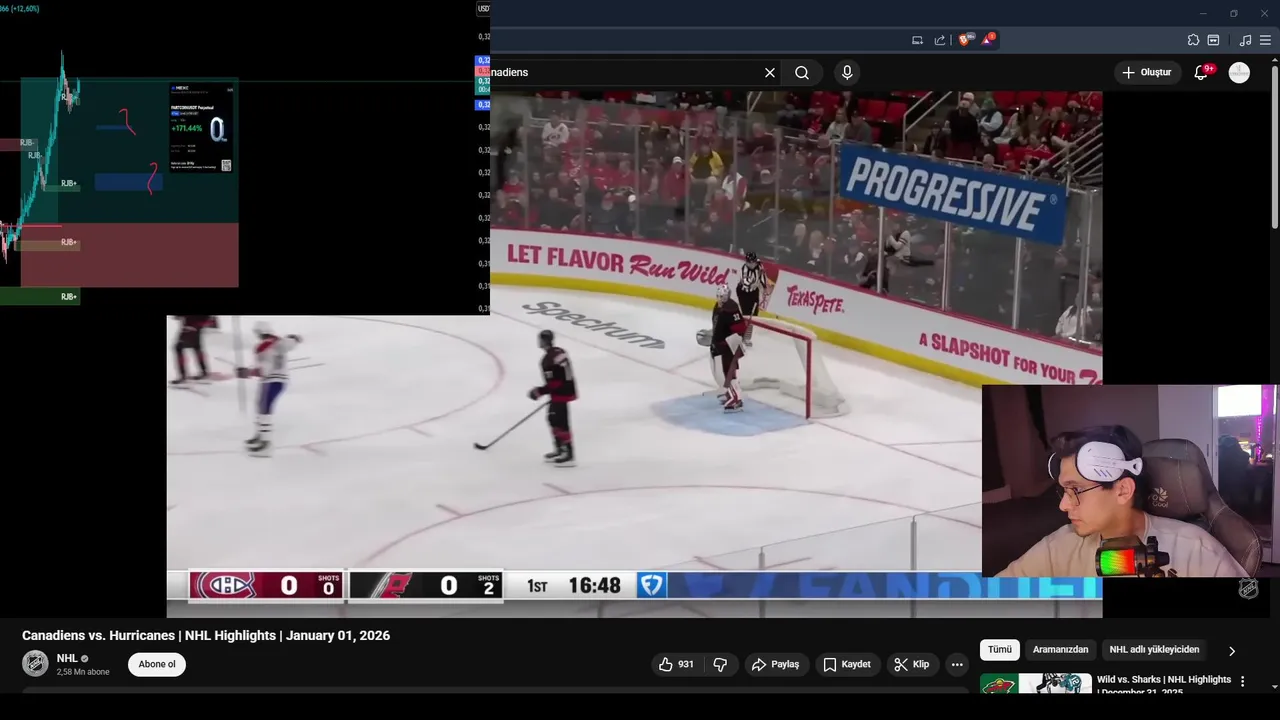Click the video title Canadiens vs. Hurricanes
The height and width of the screenshot is (720, 1280).
(206, 636)
